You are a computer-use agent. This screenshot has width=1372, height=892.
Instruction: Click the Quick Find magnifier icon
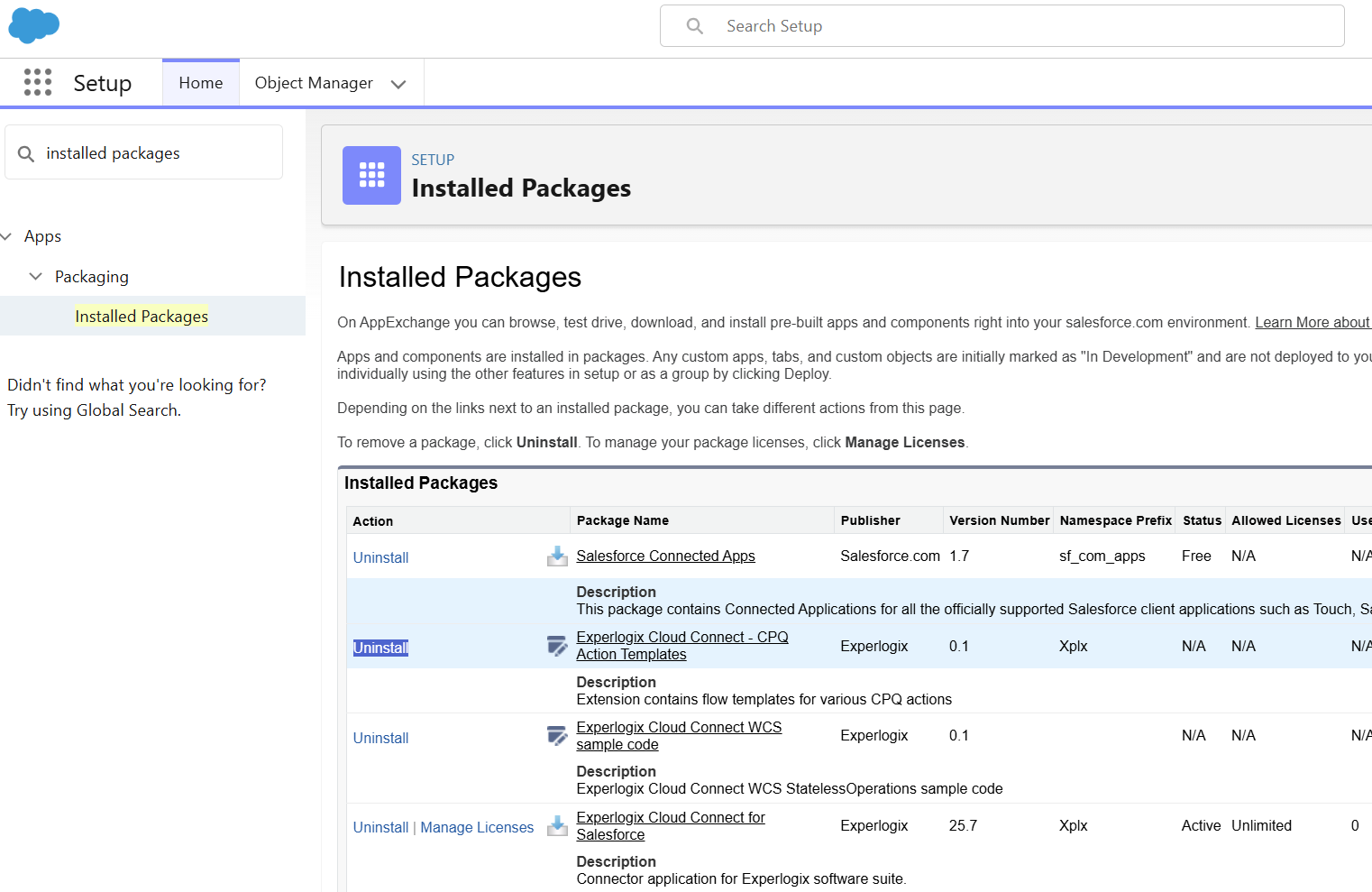click(26, 153)
